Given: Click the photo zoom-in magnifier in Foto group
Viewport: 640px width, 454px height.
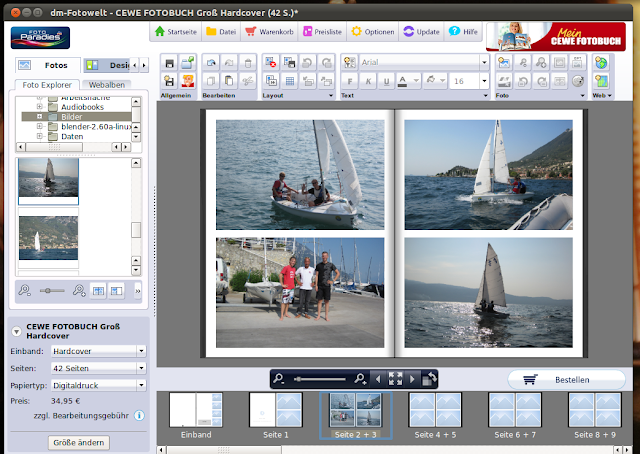Looking at the screenshot, I should (x=541, y=63).
